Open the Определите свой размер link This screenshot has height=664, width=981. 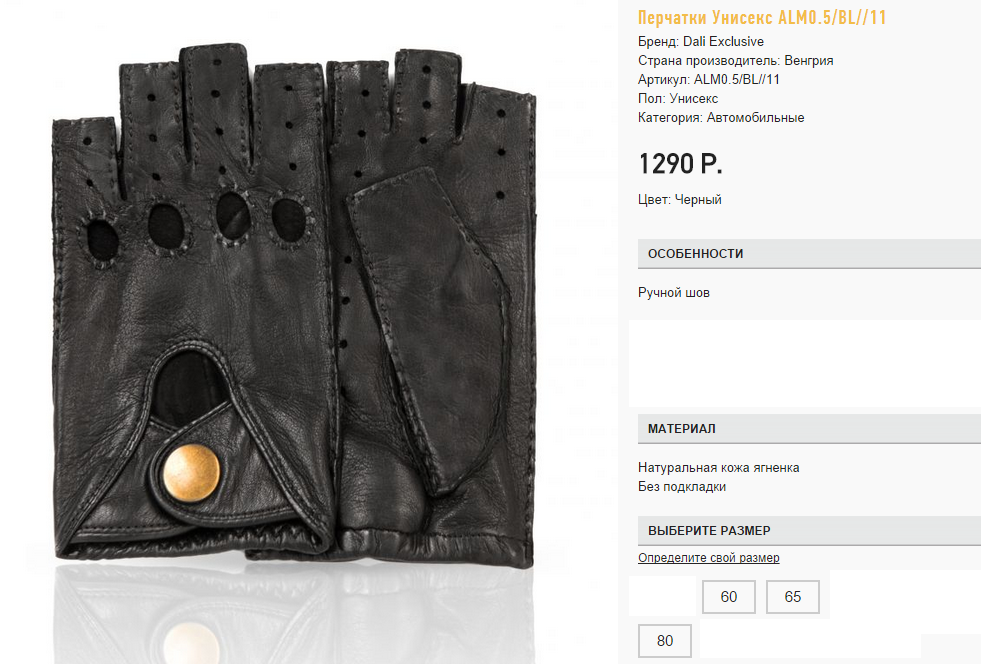click(x=709, y=557)
